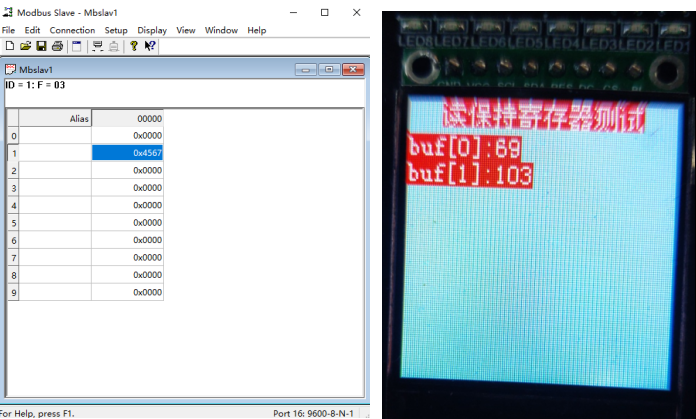
Task: Click the Print toolbar icon
Action: pos(57,46)
